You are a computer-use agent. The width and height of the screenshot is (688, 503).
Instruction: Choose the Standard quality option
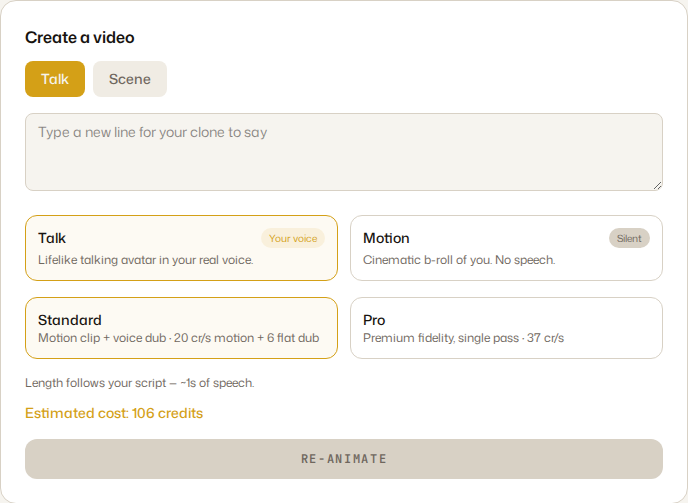(181, 328)
